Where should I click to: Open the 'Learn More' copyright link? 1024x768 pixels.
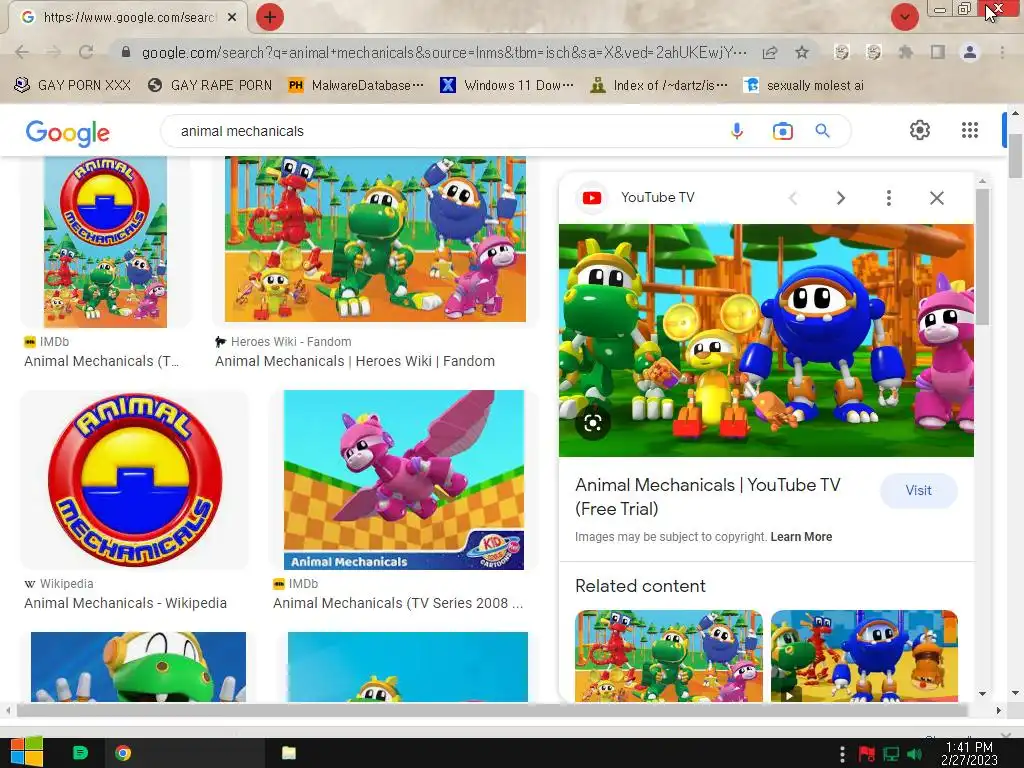[801, 537]
